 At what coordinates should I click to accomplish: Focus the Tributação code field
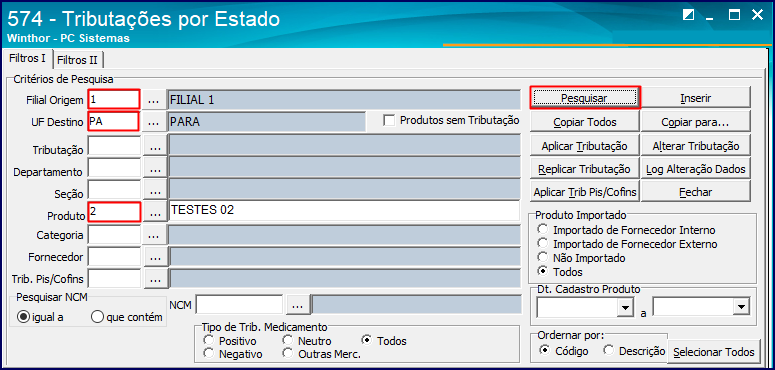pos(114,146)
